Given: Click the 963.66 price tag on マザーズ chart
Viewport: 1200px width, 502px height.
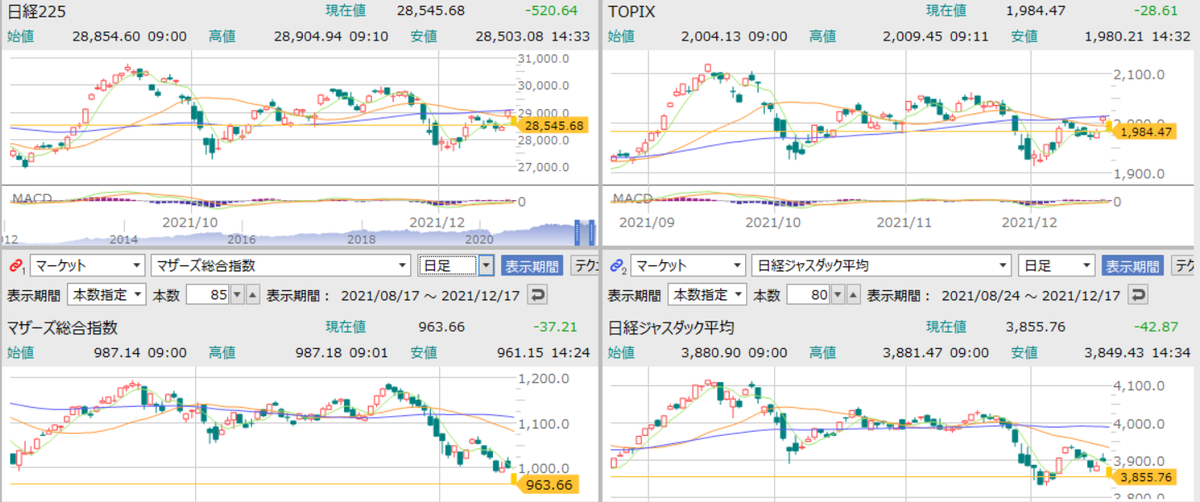Looking at the screenshot, I should click(548, 484).
